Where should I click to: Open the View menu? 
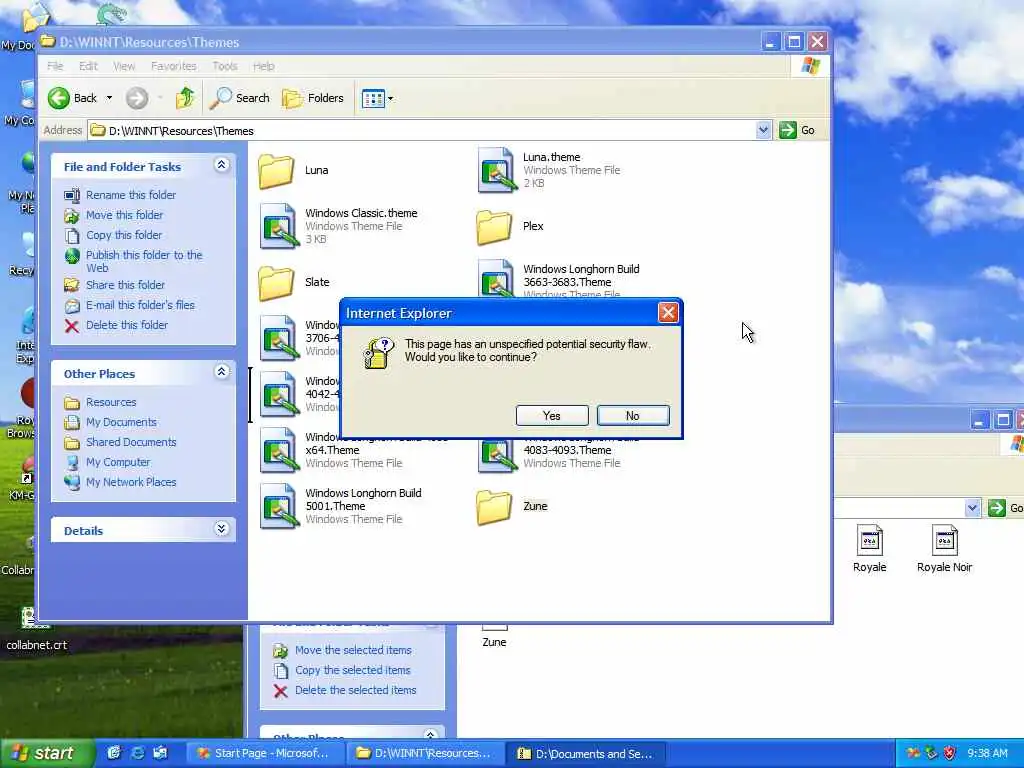tap(124, 66)
